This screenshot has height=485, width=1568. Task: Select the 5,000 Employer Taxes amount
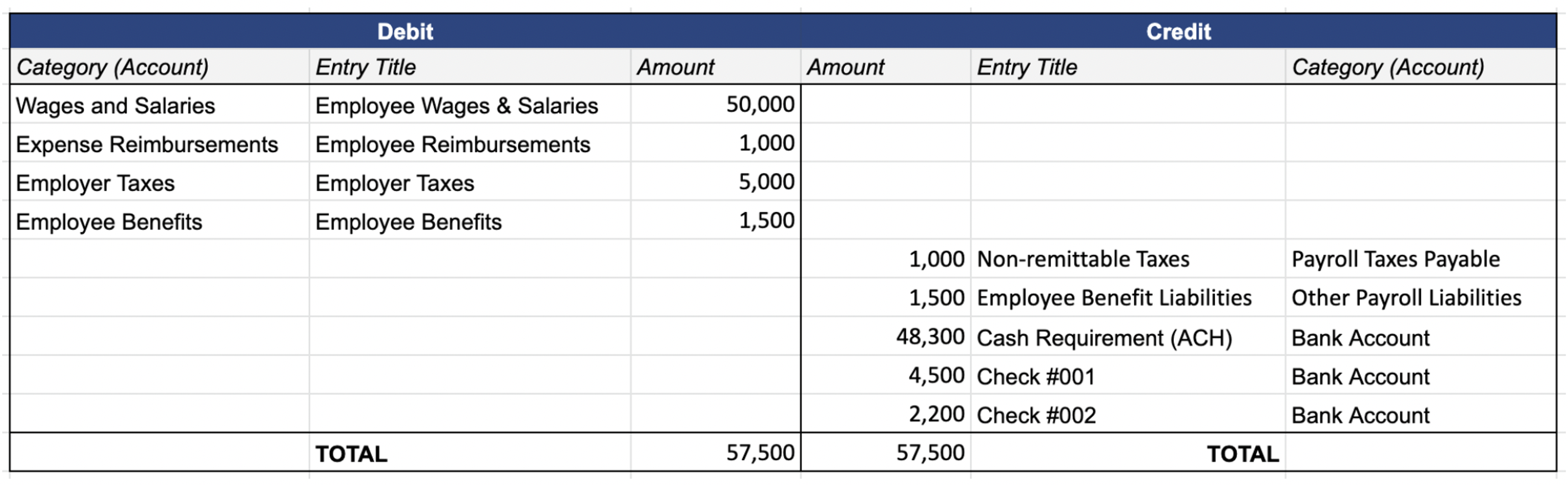(716, 182)
